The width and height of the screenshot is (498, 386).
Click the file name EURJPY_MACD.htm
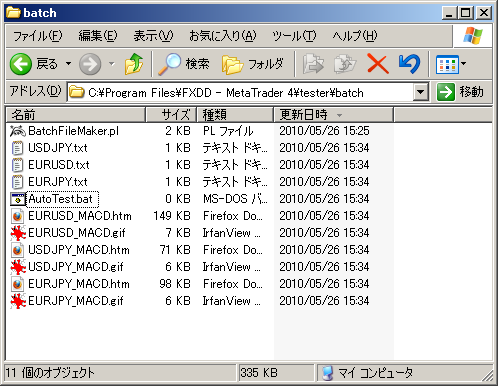tap(79, 284)
